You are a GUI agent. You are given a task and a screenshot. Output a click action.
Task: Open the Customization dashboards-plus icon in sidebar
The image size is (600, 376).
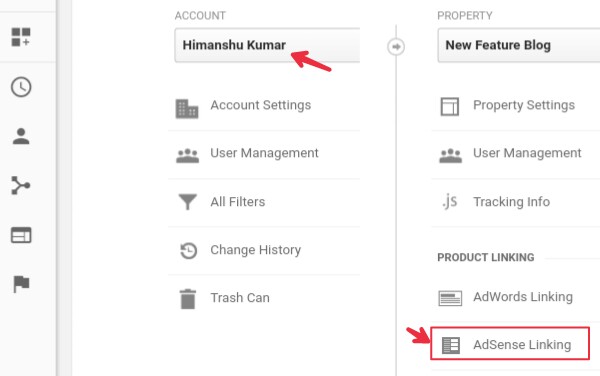[x=21, y=37]
